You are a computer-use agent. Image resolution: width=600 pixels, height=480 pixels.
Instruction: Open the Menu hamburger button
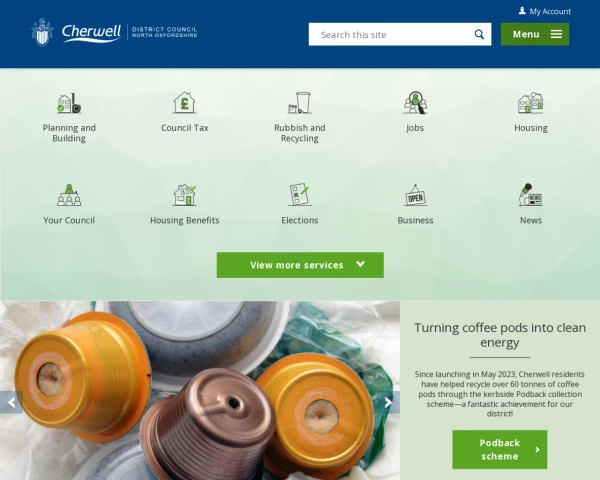pyautogui.click(x=535, y=34)
